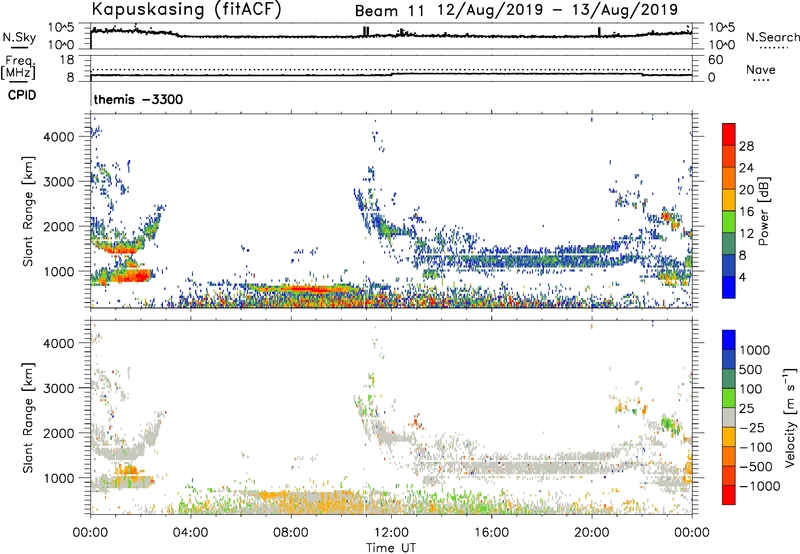Click the -25 tick on the velocity colorbar

tap(752, 427)
